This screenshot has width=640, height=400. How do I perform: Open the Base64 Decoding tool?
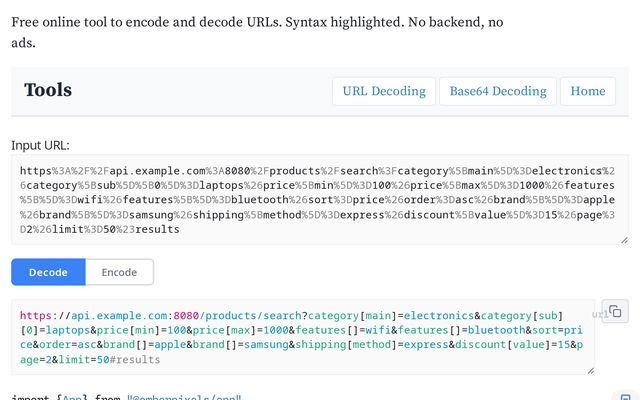coord(497,91)
